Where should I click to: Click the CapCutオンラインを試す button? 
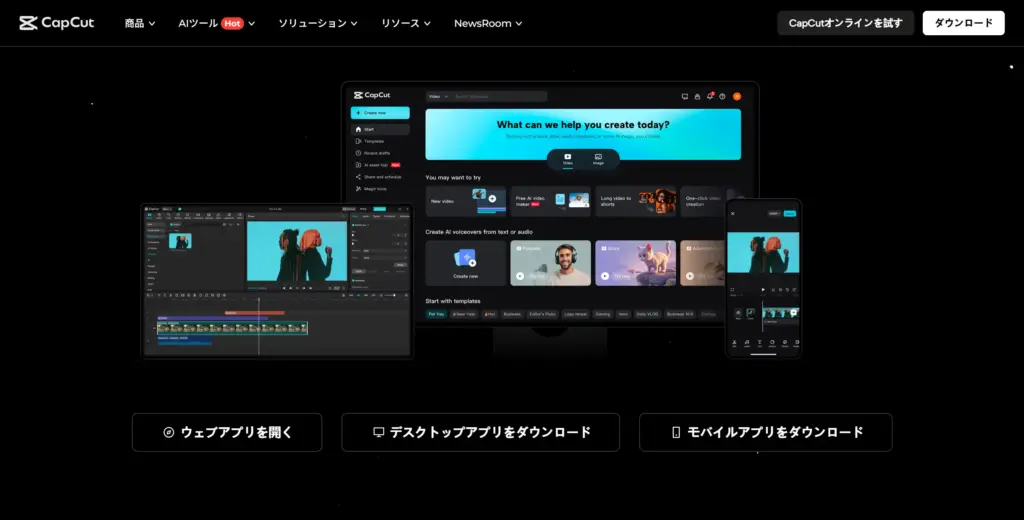tap(845, 23)
